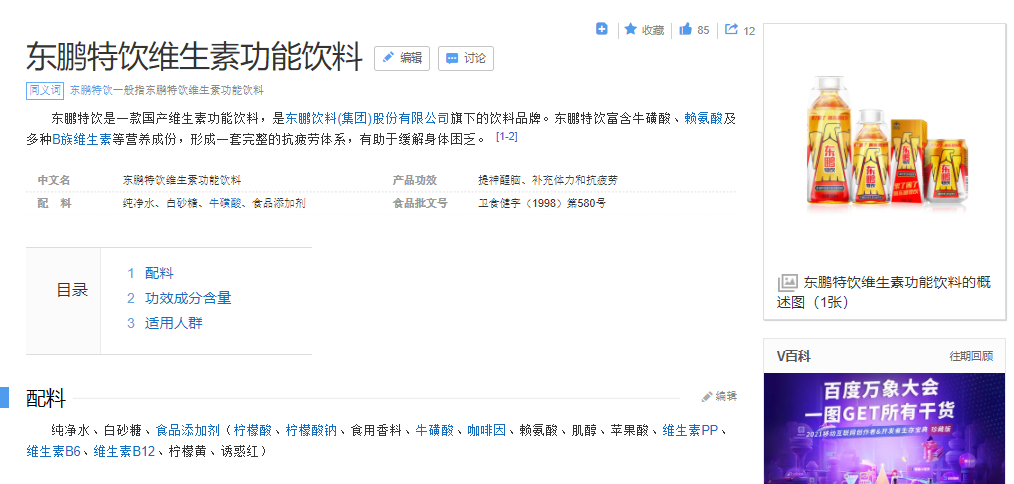This screenshot has height=484, width=1014.
Task: Click the pencil icon beside 配料 heading
Action: pos(707,397)
